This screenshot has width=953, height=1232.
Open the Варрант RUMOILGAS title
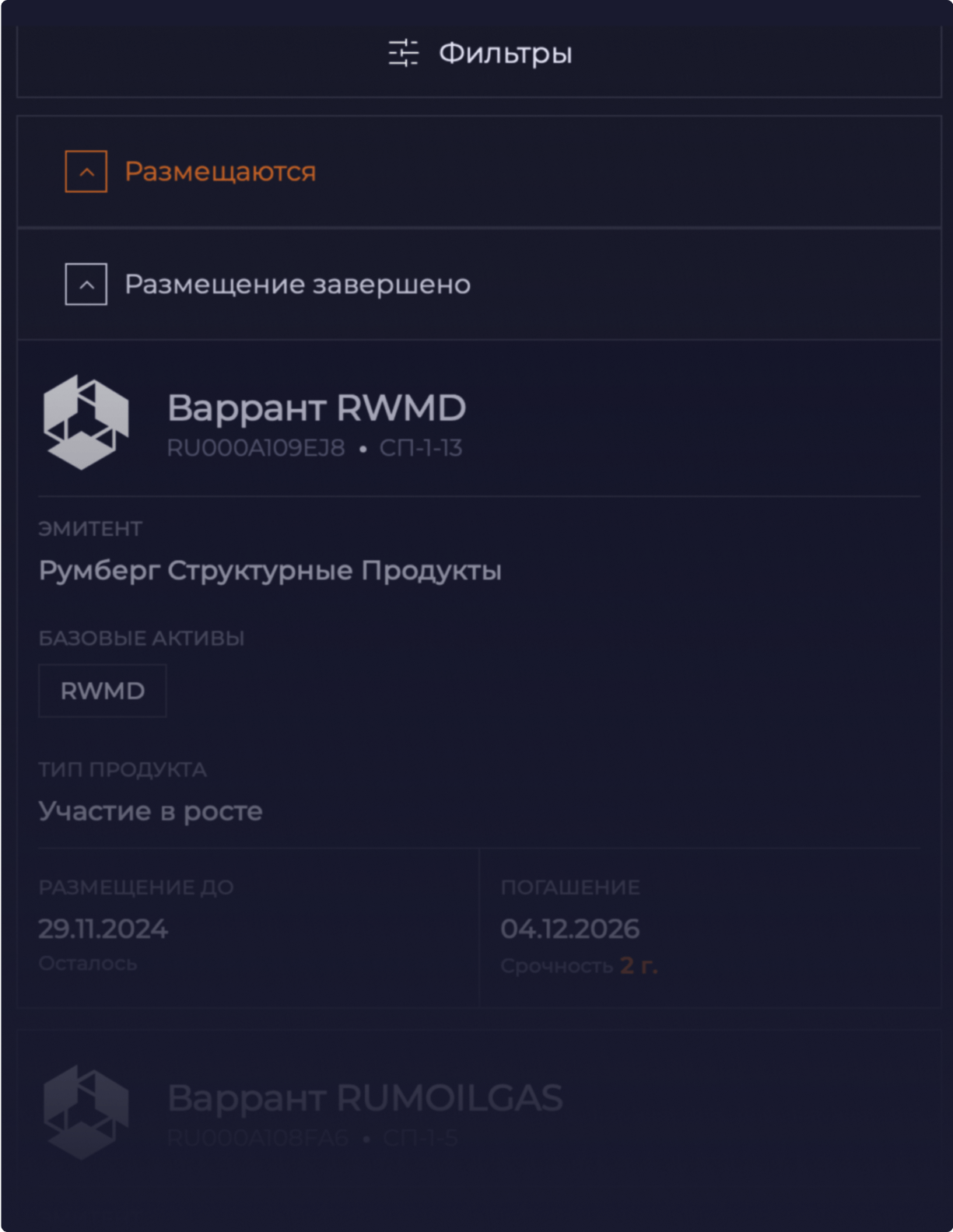pos(364,1097)
